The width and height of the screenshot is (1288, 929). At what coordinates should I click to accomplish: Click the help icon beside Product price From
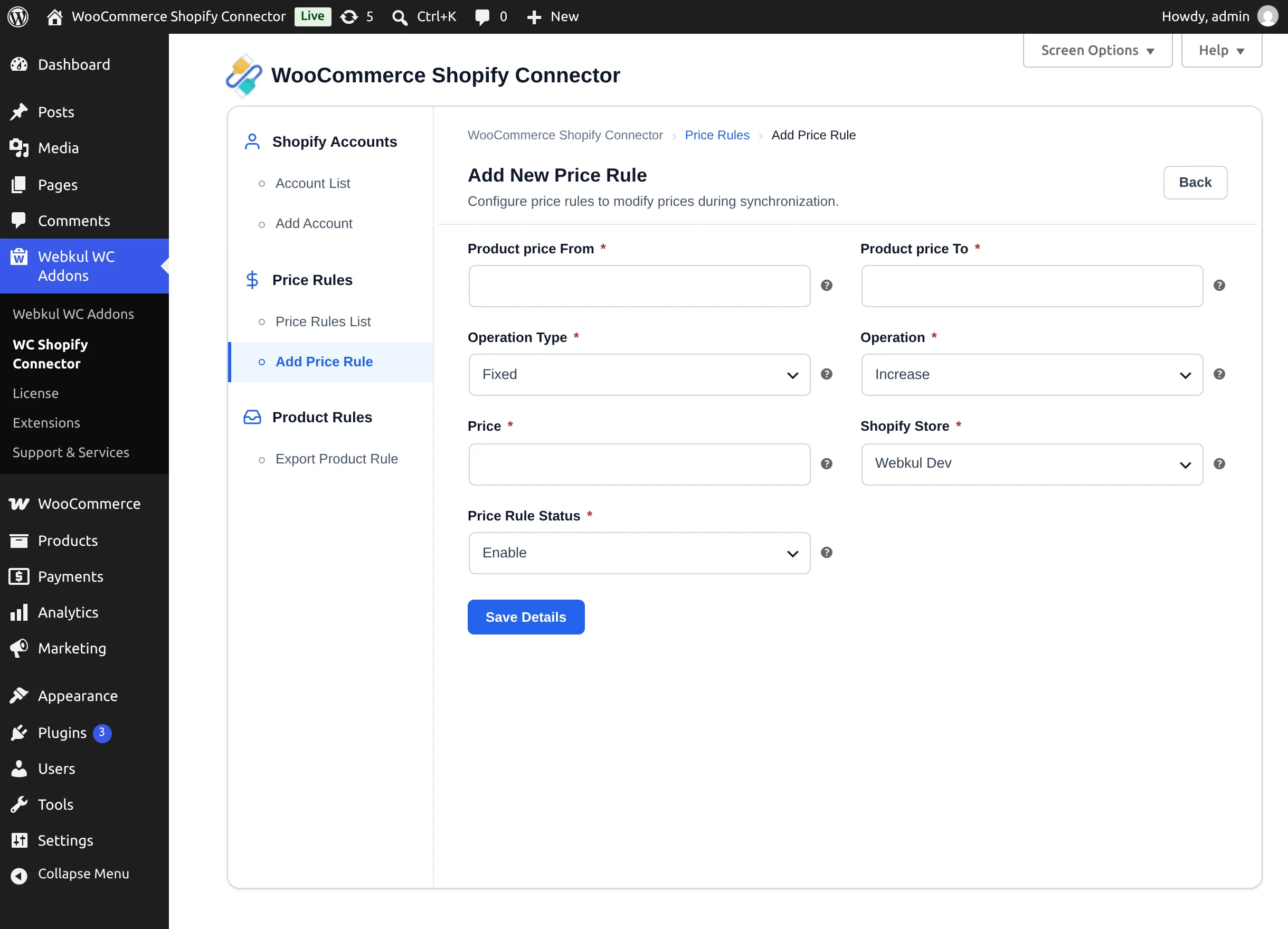[x=826, y=286]
